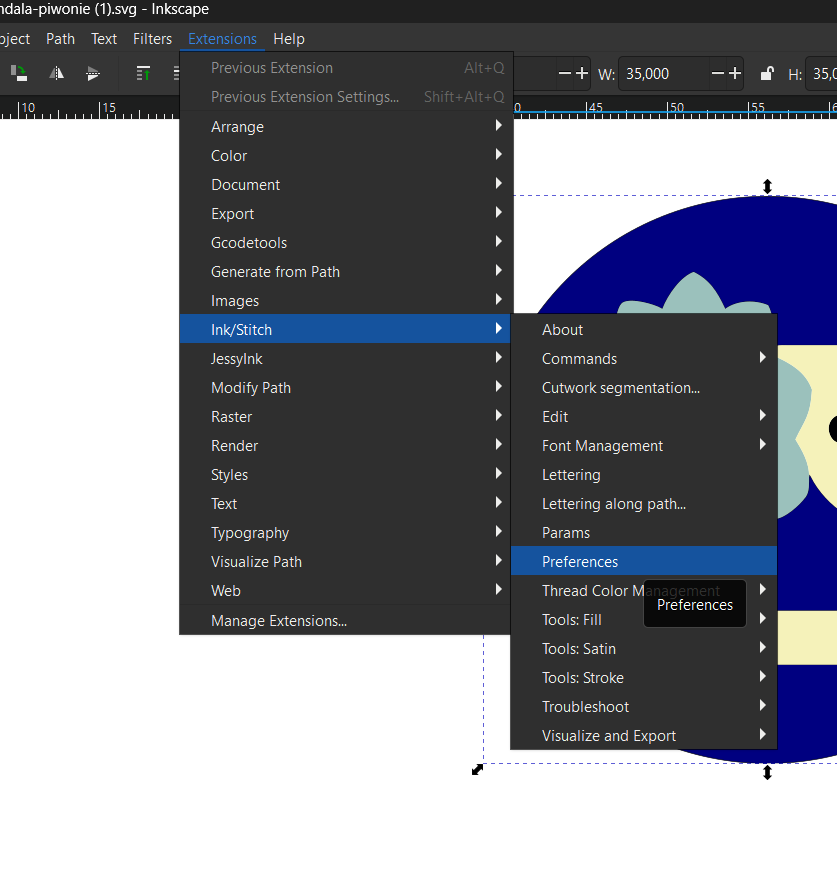Open the Path menu in menu bar

[60, 39]
